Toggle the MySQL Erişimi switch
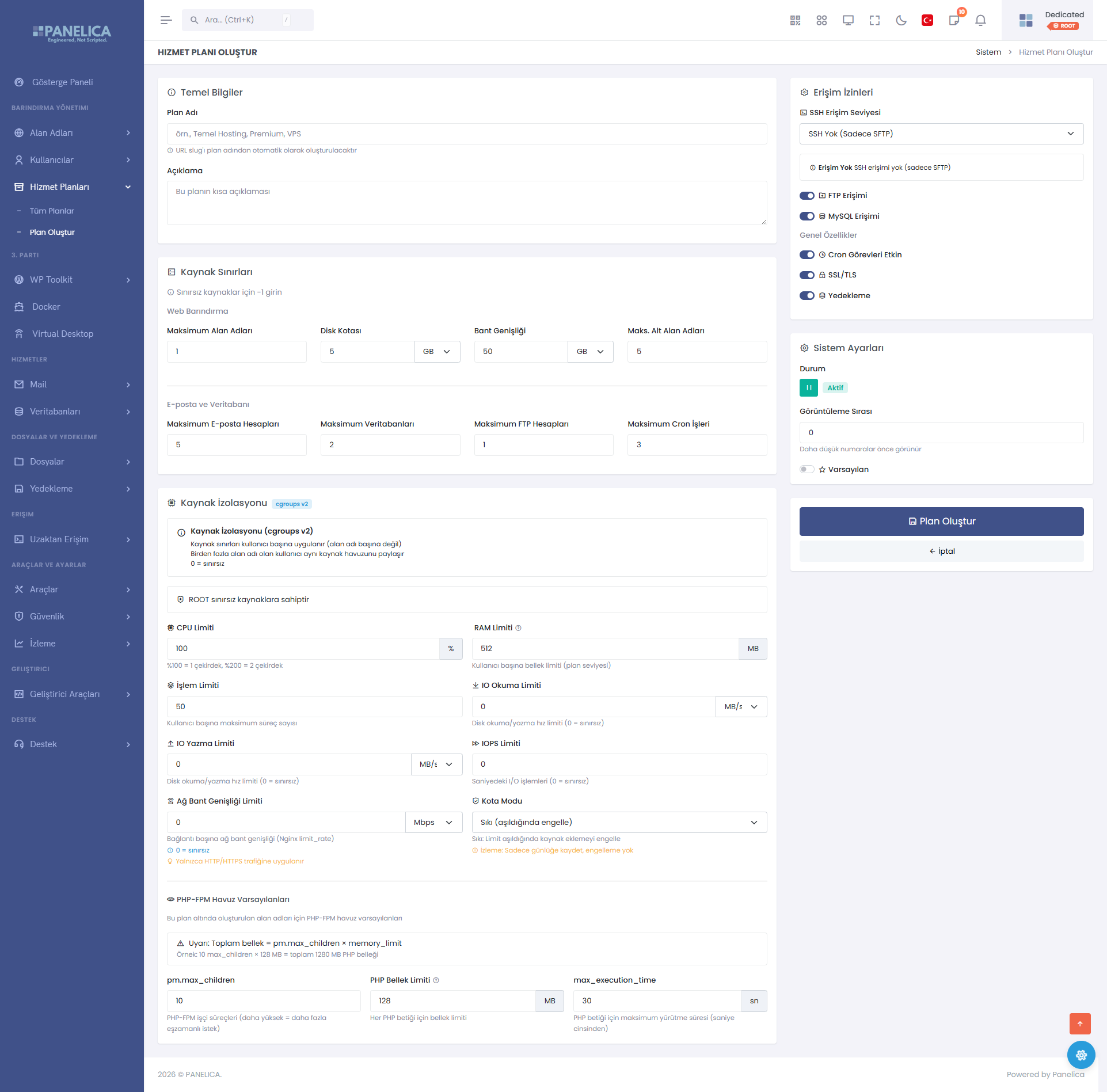The height and width of the screenshot is (1092, 1107). click(x=807, y=216)
